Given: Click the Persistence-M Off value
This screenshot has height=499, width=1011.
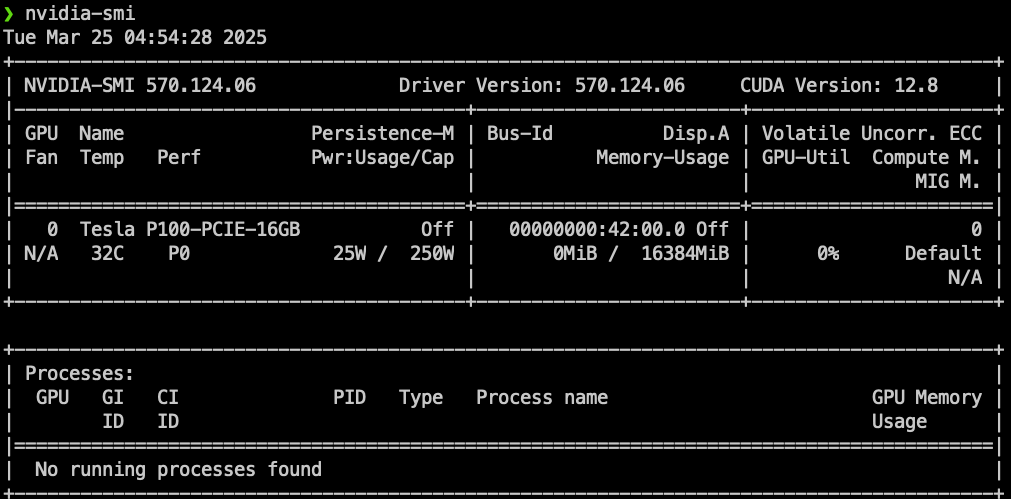Looking at the screenshot, I should [x=438, y=230].
